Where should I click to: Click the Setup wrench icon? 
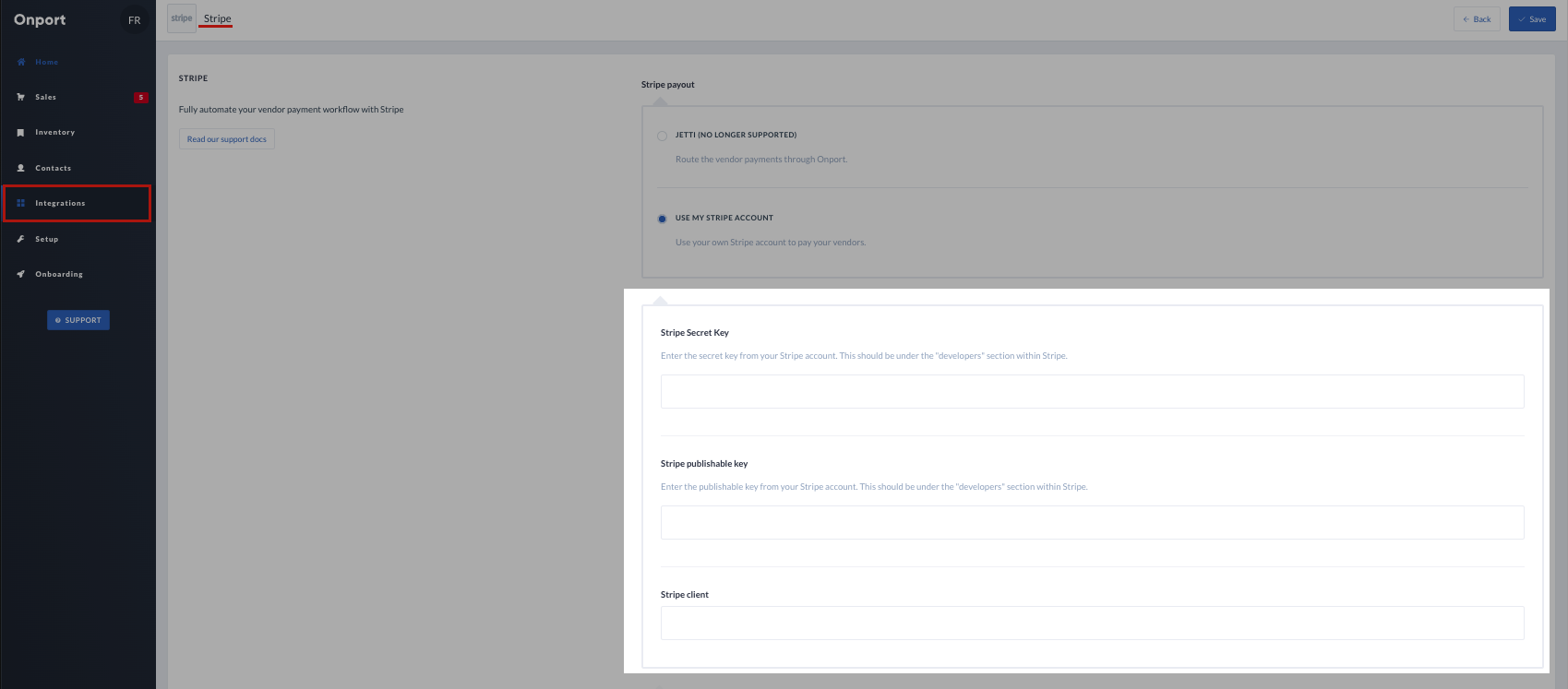tap(20, 239)
